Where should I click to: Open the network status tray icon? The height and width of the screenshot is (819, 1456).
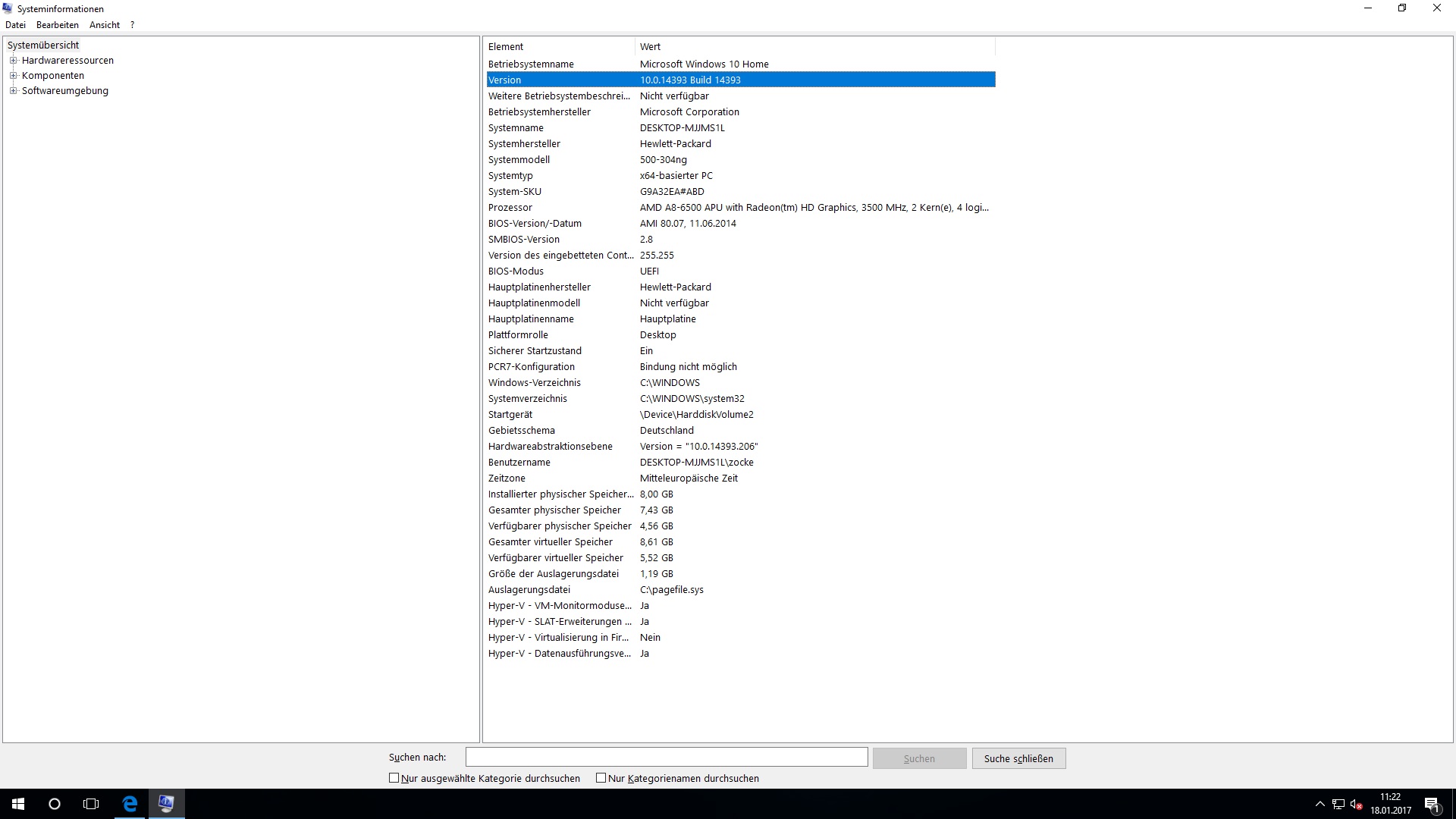tap(1338, 805)
